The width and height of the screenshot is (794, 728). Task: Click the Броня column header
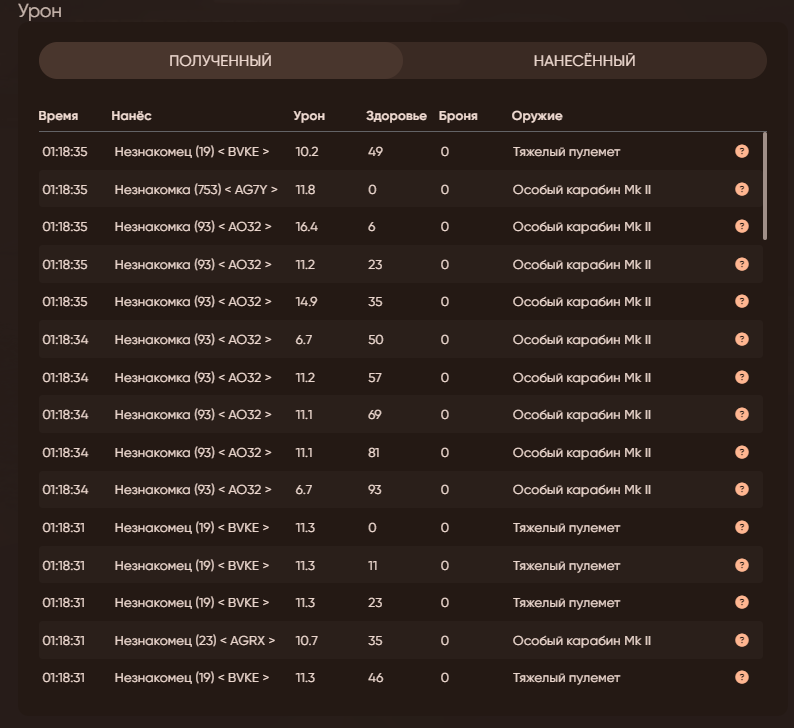[x=458, y=116]
